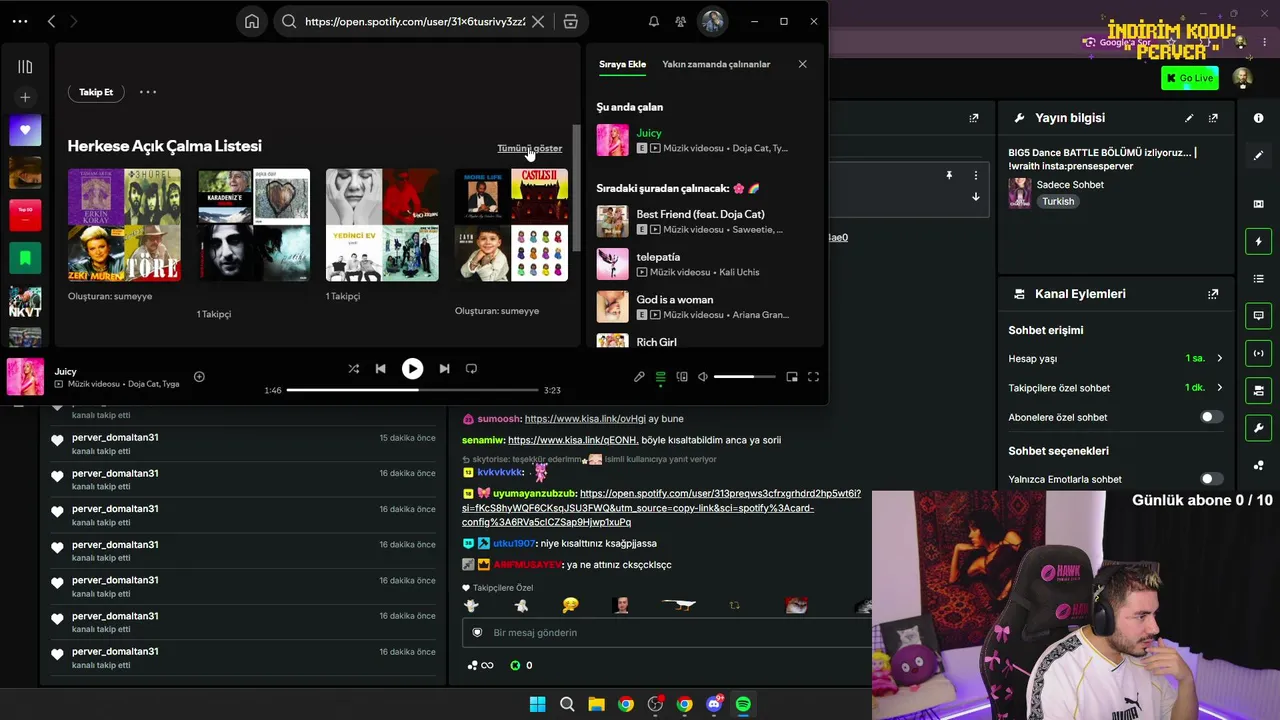Show lyrics with microphone icon

tap(639, 377)
